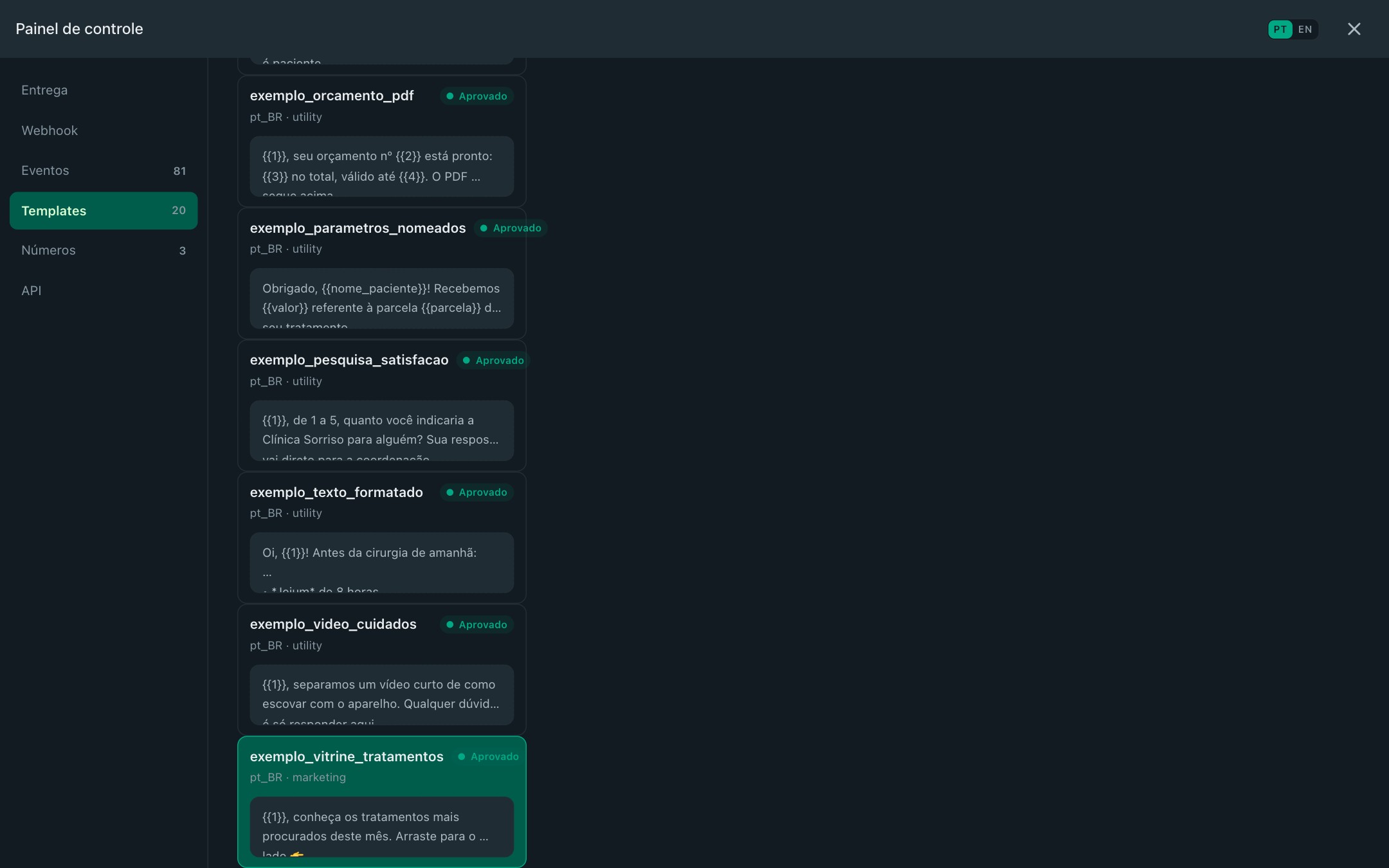1389x868 pixels.
Task: Click the 'Antes da cirurgia de amanhã' preview
Action: [x=382, y=563]
